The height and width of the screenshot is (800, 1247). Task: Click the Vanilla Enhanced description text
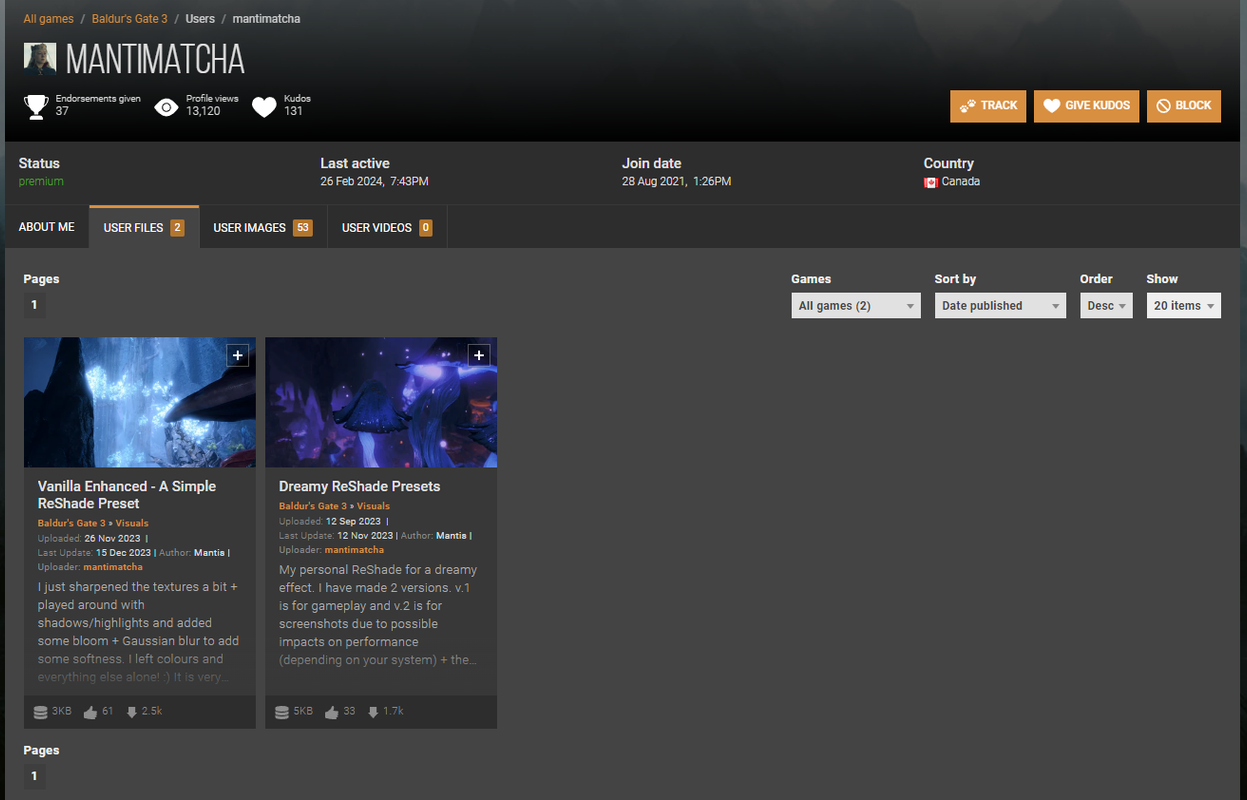tap(139, 632)
